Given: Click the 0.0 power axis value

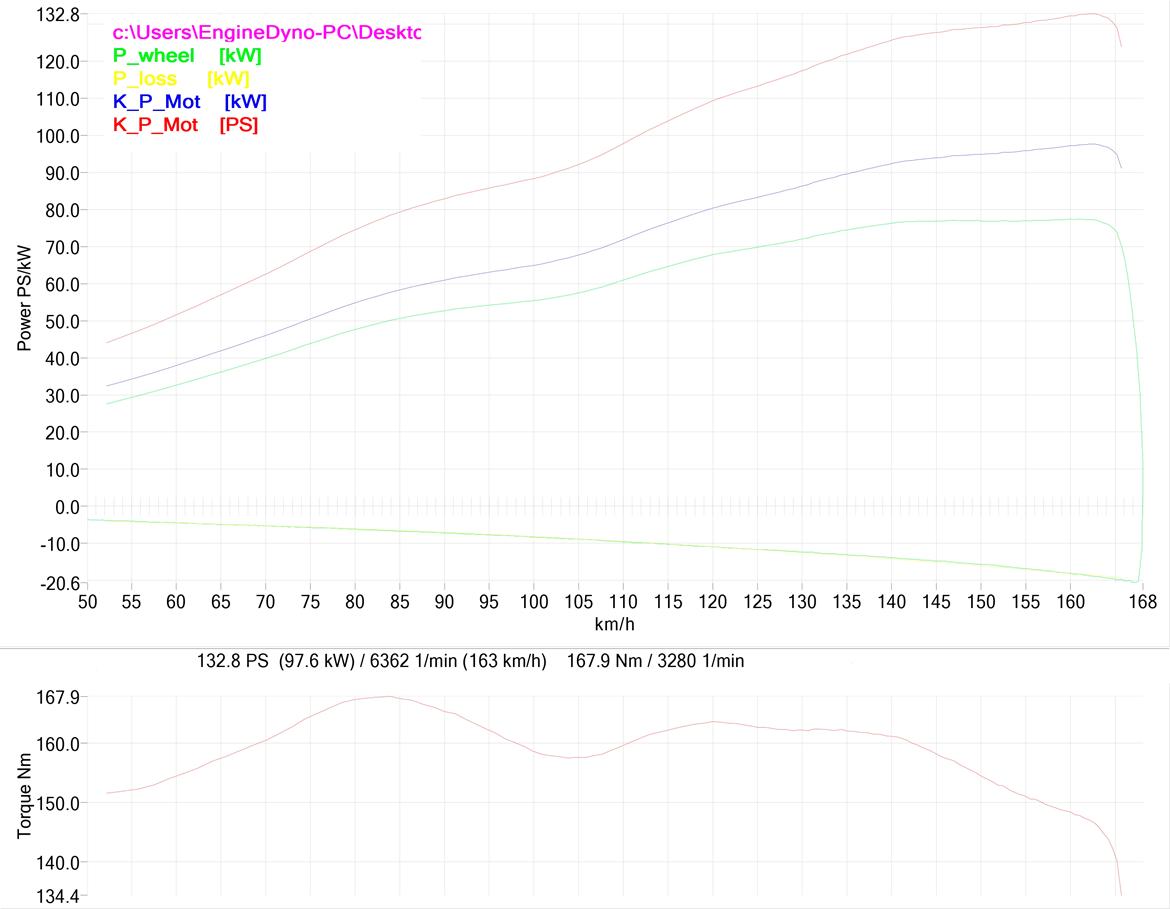Looking at the screenshot, I should point(66,507).
